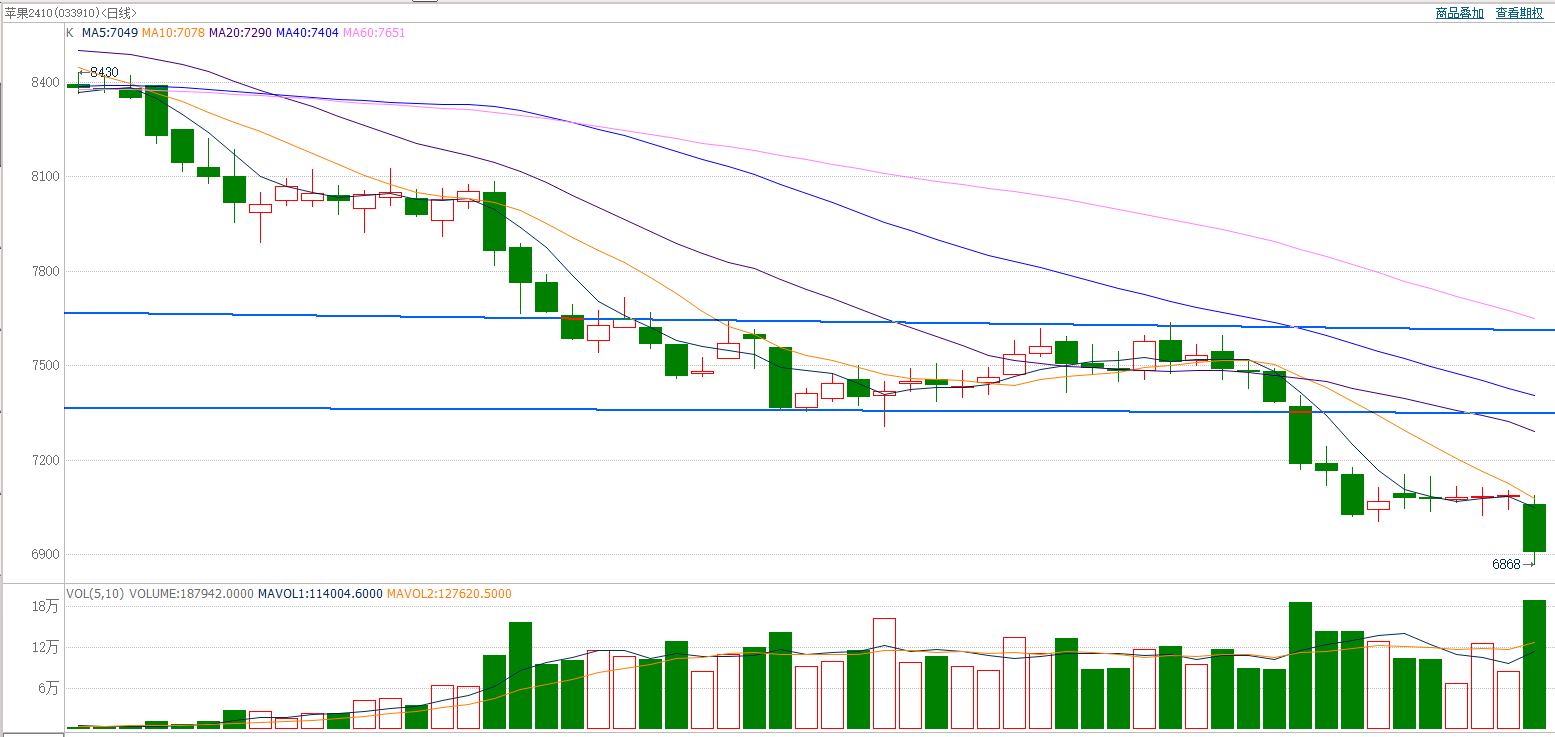Select the lower blue horizontal line
Screen dimensions: 1555x737
800,410
